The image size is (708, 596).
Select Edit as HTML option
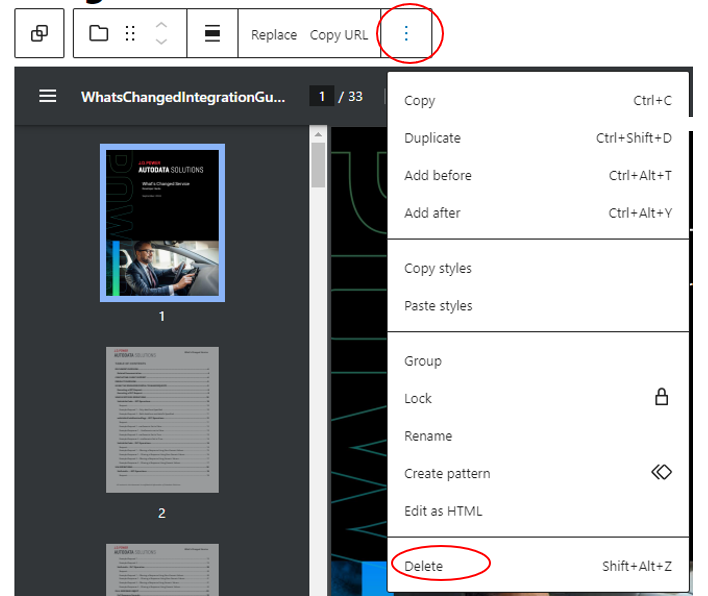click(x=442, y=511)
